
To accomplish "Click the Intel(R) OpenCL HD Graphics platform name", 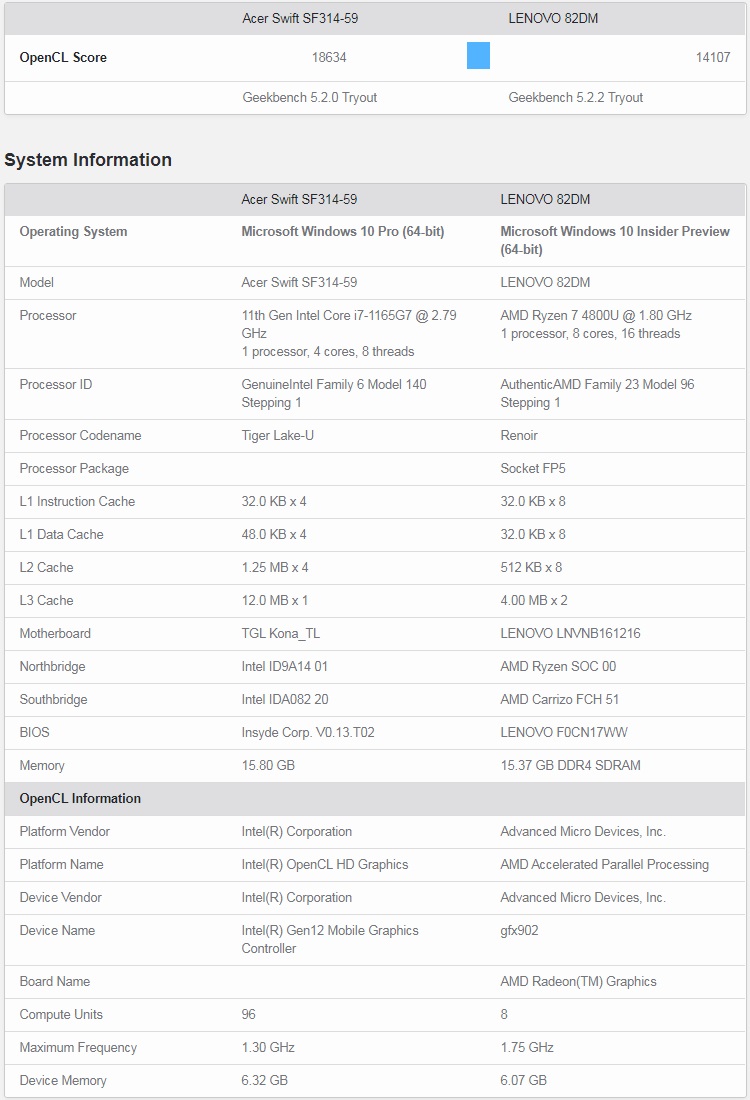I will click(x=325, y=865).
